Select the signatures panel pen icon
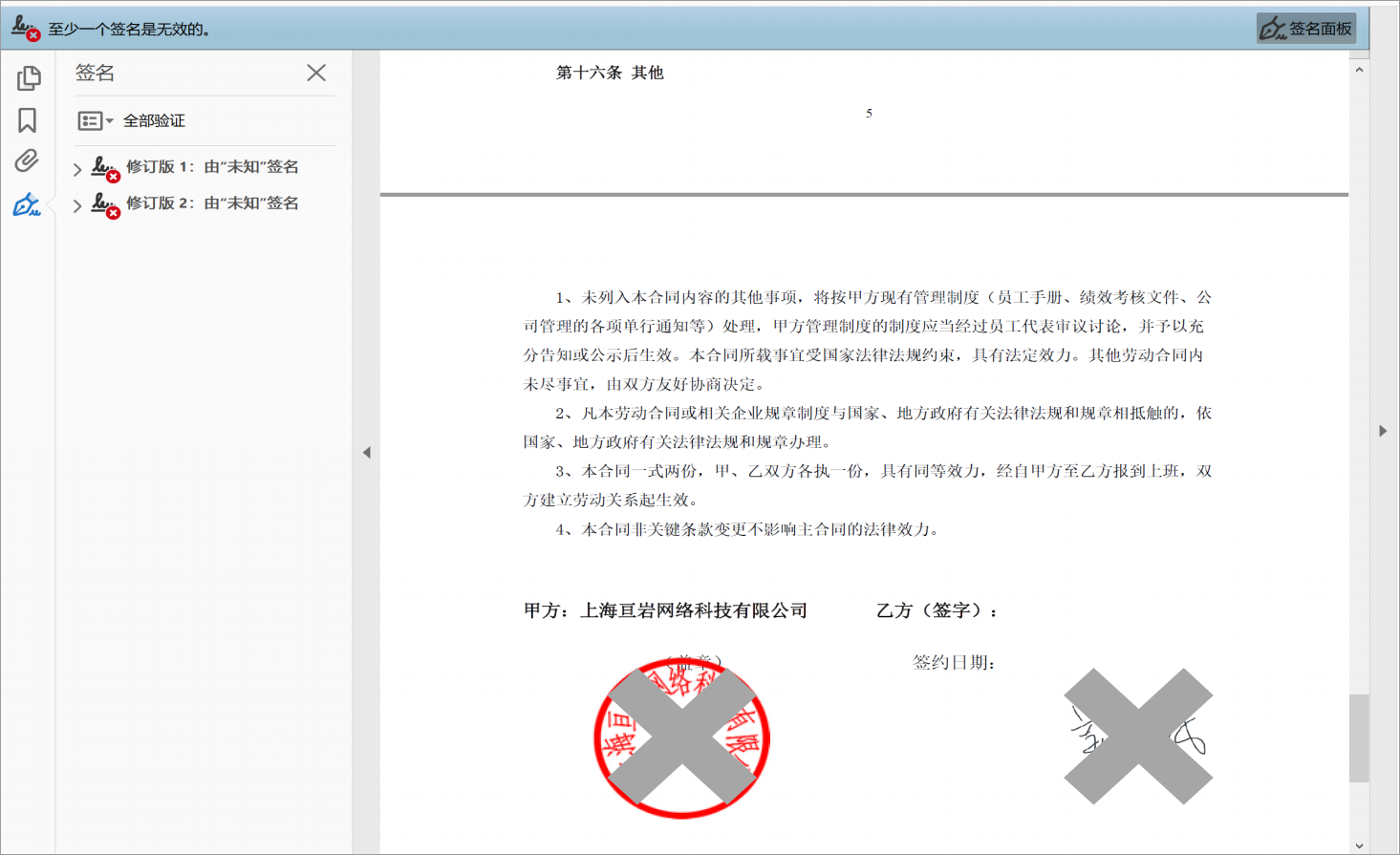1400x855 pixels. [27, 203]
